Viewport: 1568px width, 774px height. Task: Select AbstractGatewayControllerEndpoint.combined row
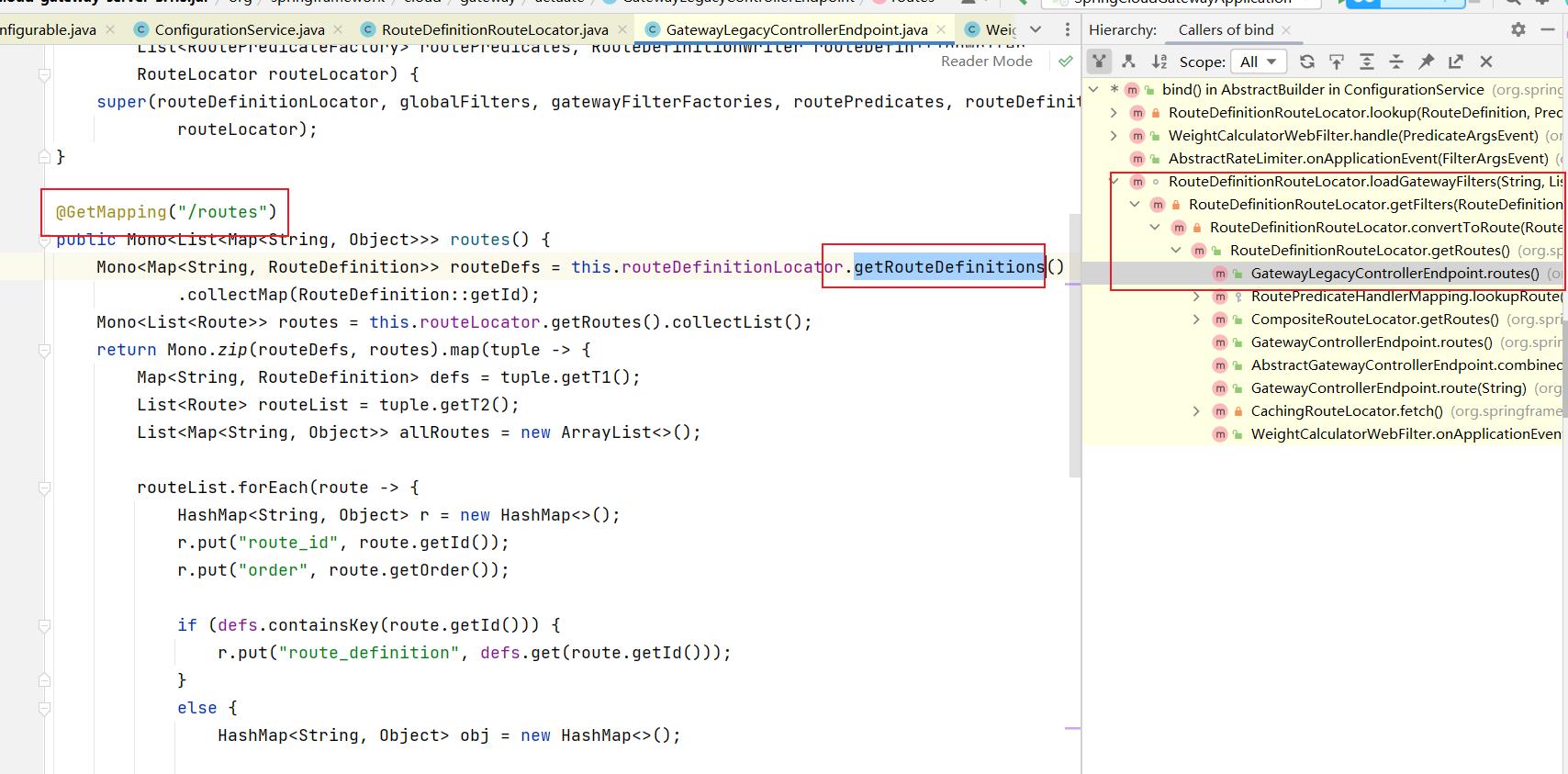coord(1325,365)
